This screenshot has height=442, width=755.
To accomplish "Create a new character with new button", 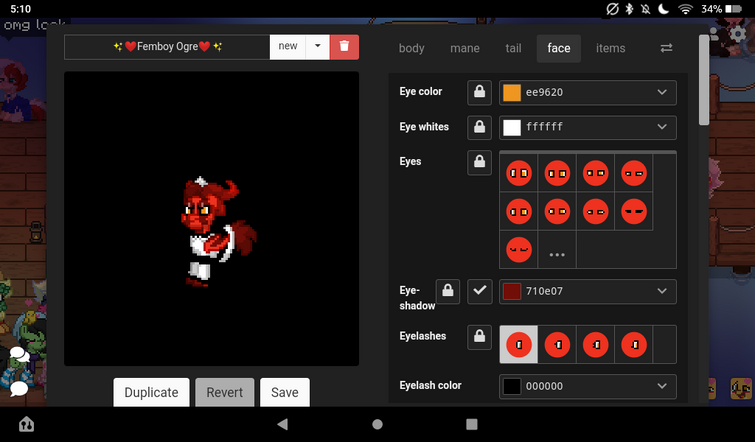I will coord(288,47).
